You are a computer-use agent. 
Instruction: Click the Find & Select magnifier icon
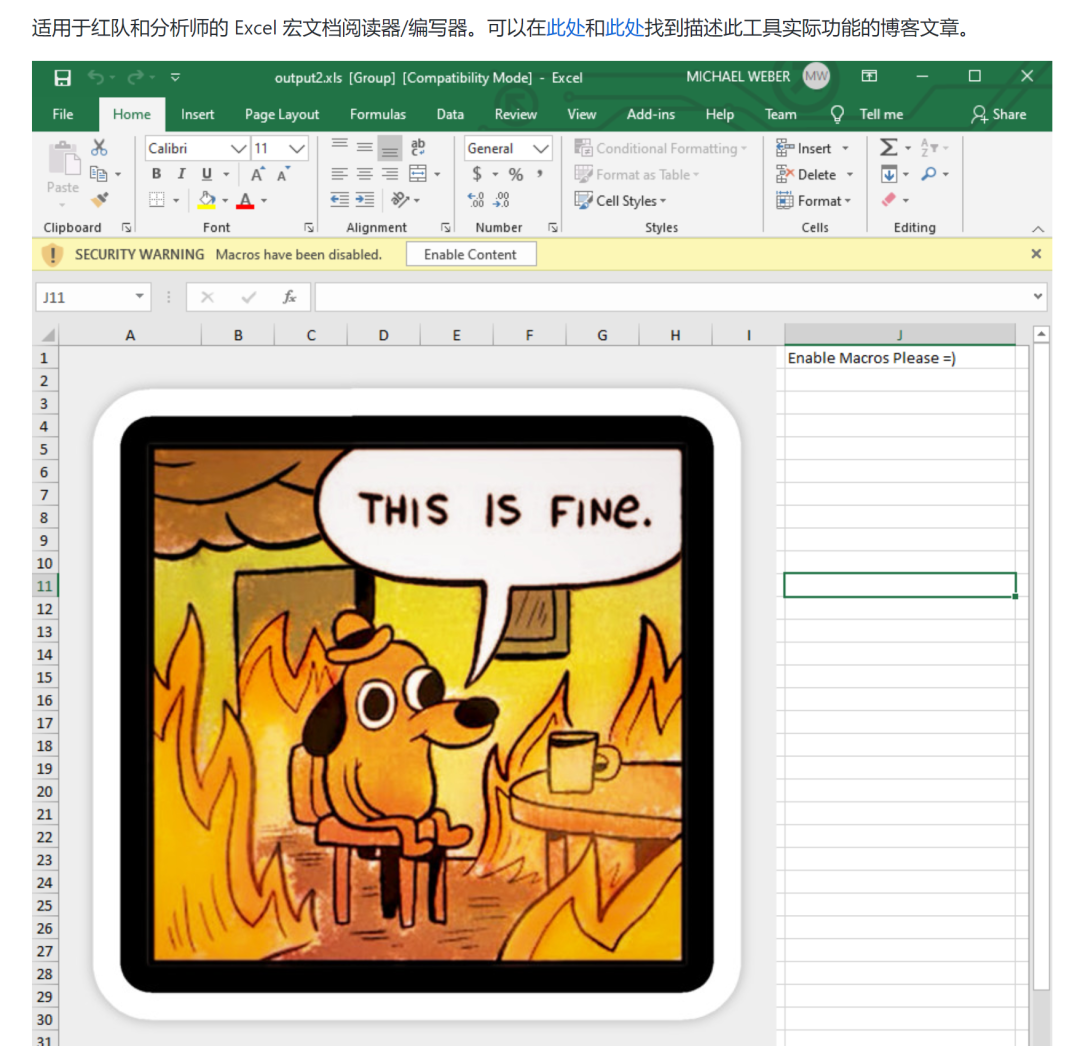[929, 174]
